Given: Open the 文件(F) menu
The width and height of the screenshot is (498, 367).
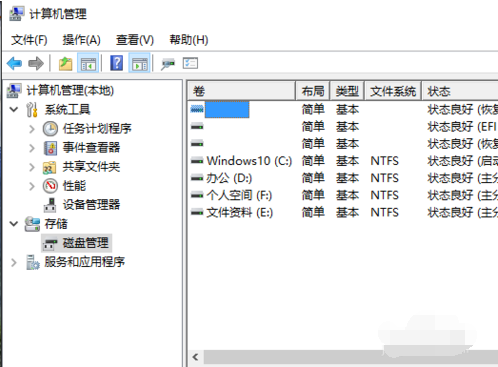Looking at the screenshot, I should pos(29,40).
